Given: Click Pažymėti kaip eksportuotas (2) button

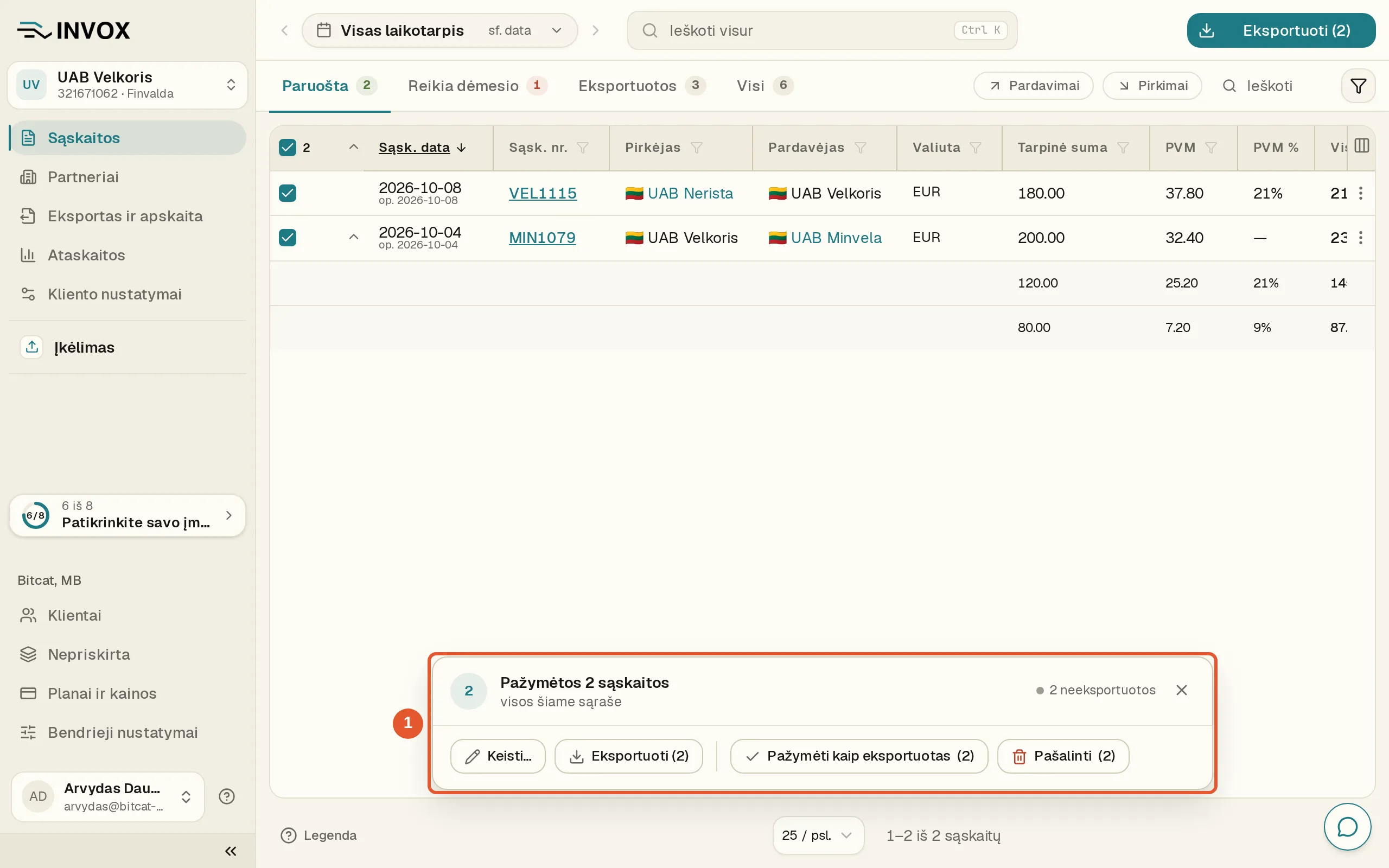Looking at the screenshot, I should [x=859, y=756].
